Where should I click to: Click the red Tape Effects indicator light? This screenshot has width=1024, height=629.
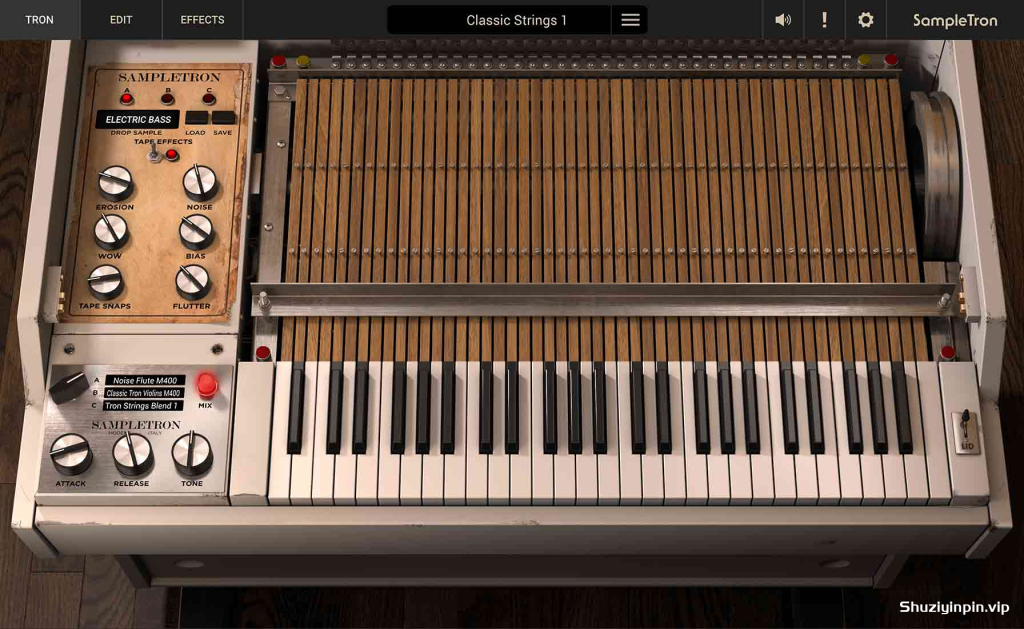click(x=172, y=155)
